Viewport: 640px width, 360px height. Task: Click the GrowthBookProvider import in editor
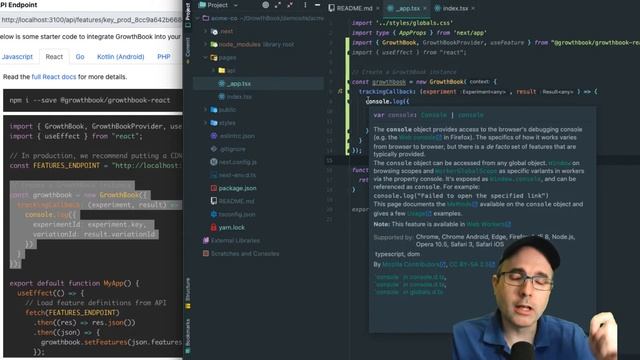pyautogui.click(x=453, y=42)
